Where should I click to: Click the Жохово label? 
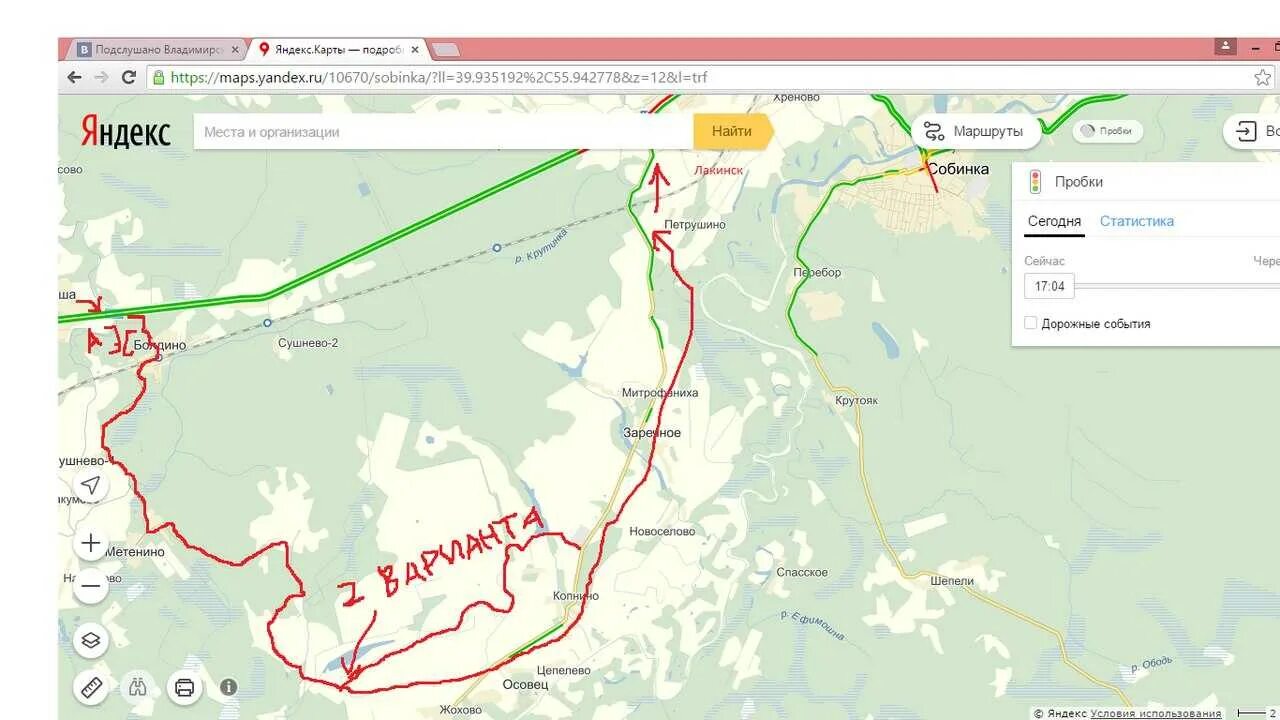[x=461, y=710]
